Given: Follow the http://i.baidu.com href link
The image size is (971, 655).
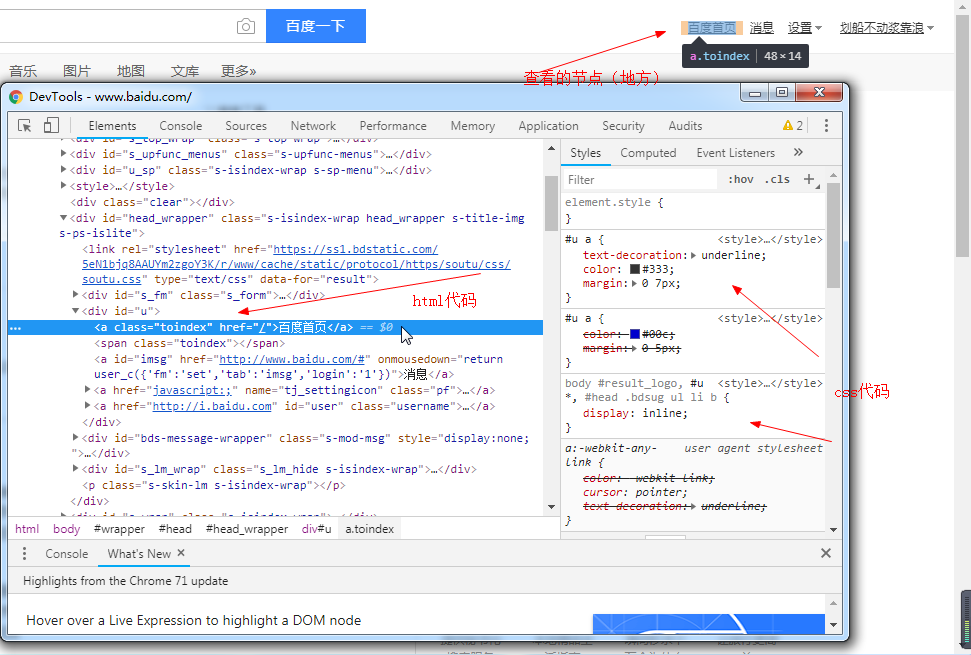Looking at the screenshot, I should point(212,406).
